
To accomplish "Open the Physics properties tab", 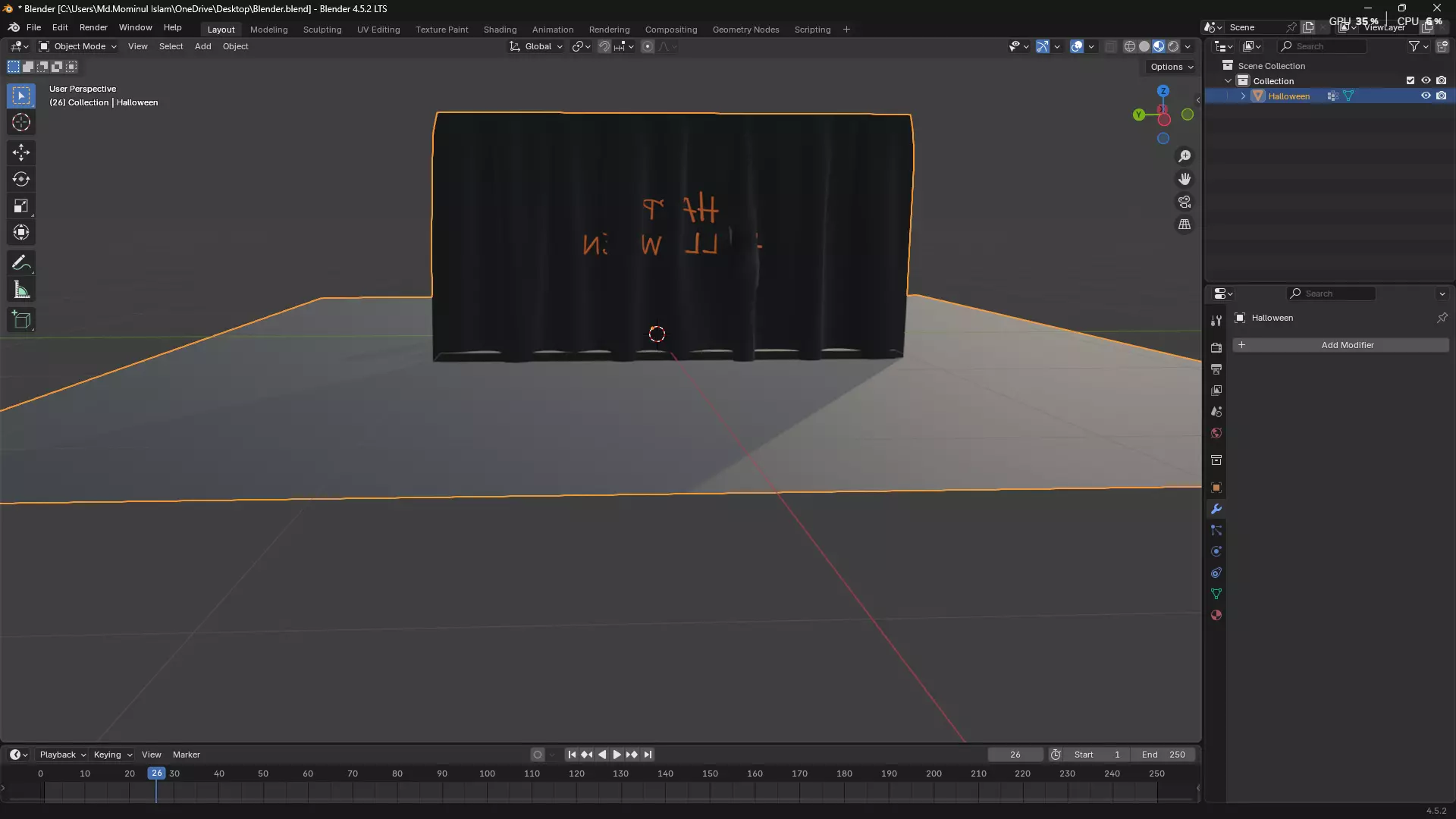I will [x=1216, y=551].
